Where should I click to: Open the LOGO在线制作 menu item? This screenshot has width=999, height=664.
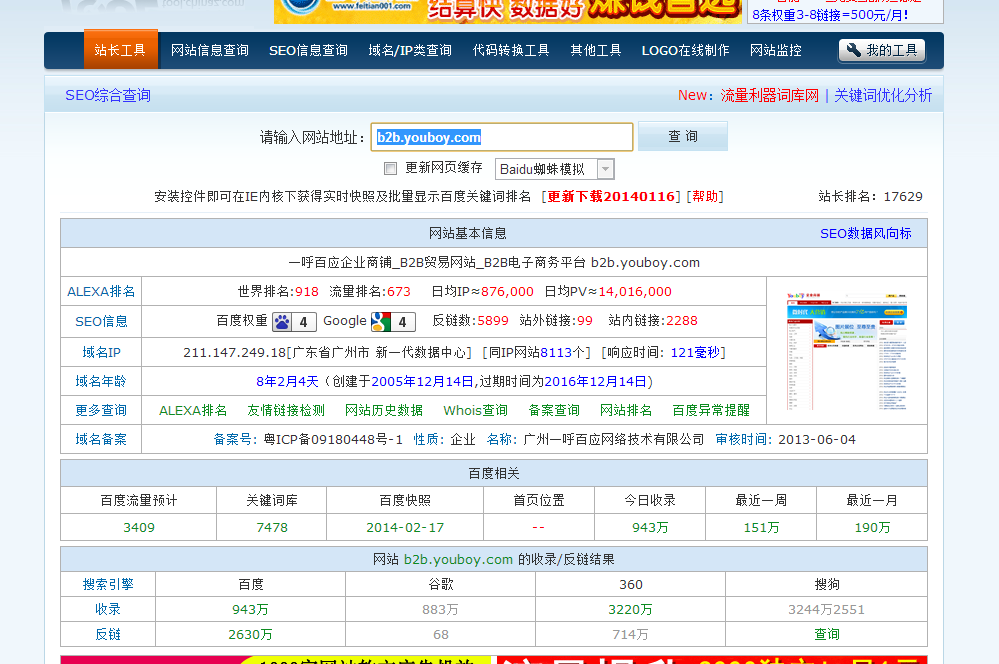click(685, 50)
